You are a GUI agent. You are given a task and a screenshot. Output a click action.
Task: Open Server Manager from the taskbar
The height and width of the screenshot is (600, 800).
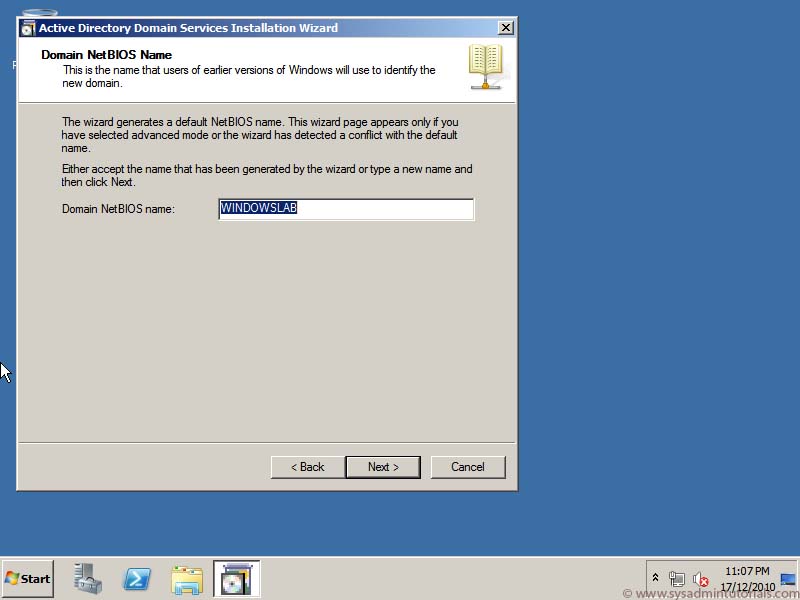(x=86, y=578)
